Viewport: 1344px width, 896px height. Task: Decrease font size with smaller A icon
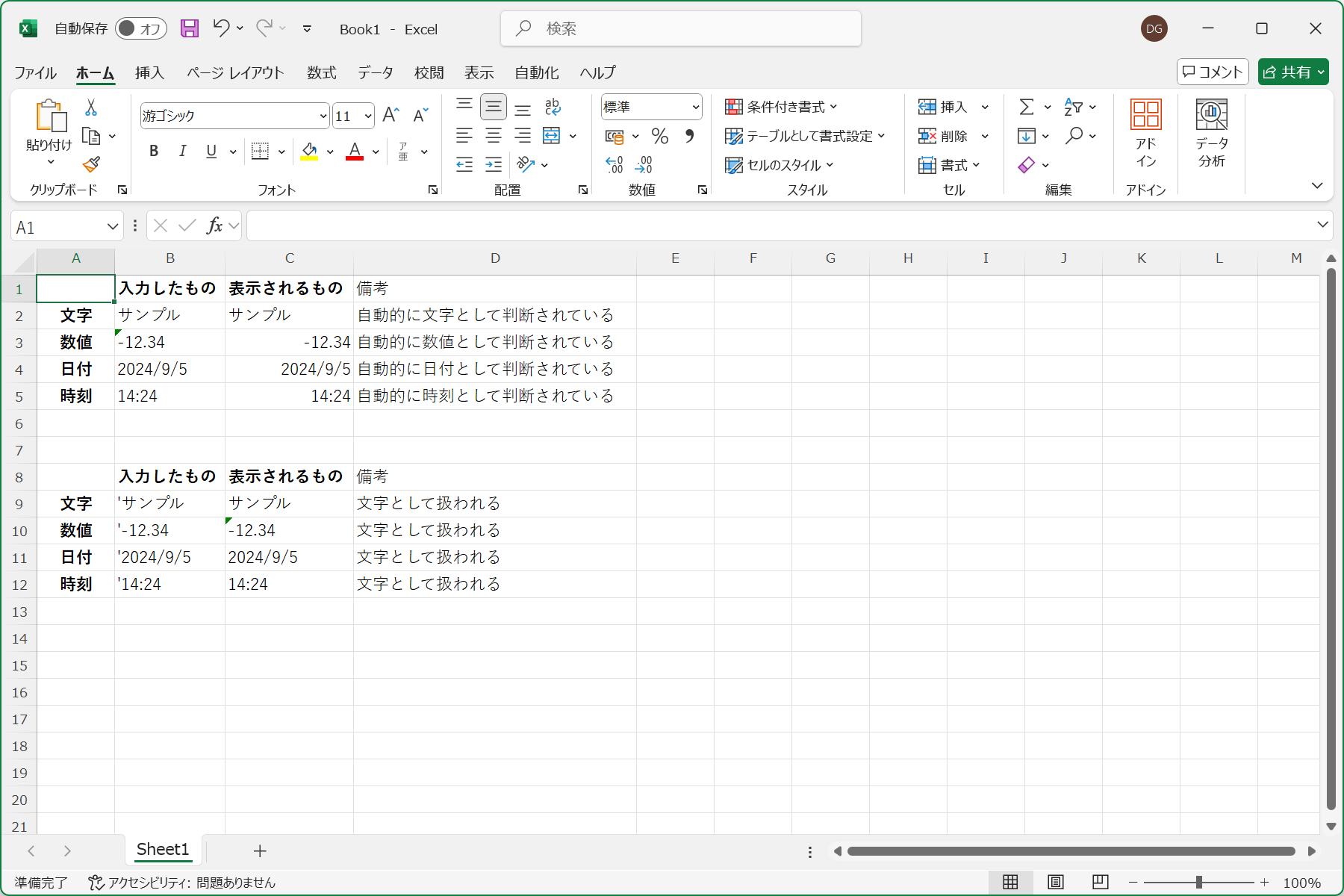pyautogui.click(x=420, y=115)
